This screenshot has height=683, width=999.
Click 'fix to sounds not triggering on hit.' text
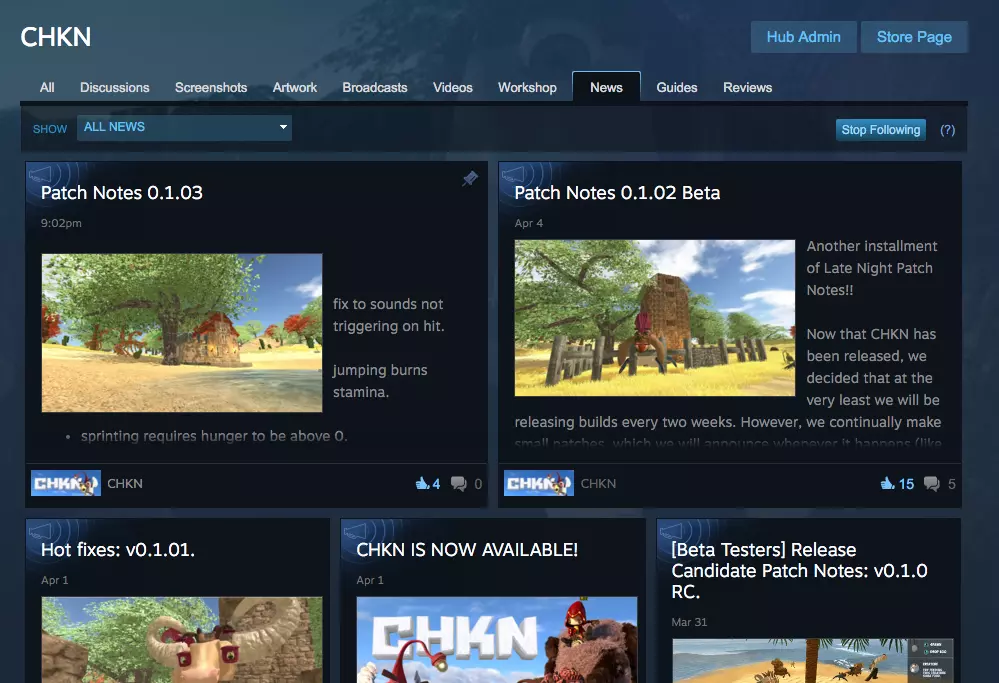389,315
